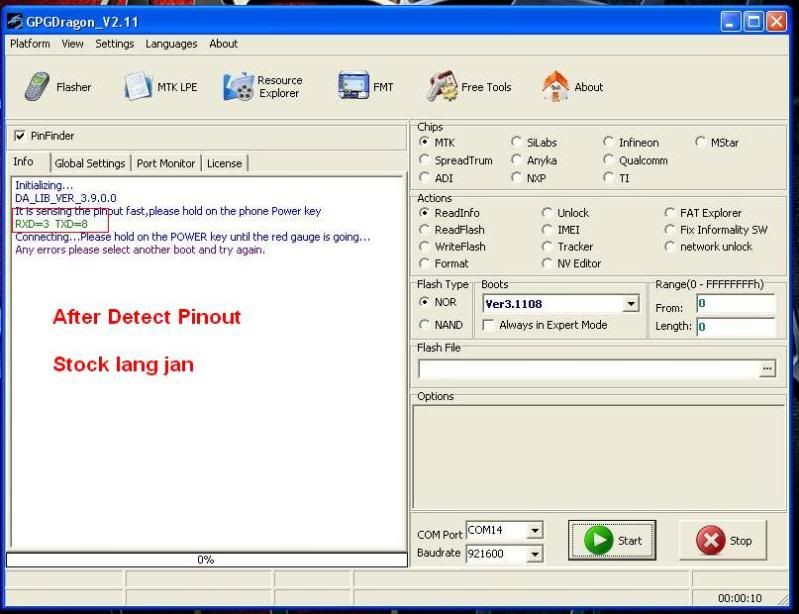The height and width of the screenshot is (614, 799).
Task: Click the 0% progress bar
Action: 205,560
